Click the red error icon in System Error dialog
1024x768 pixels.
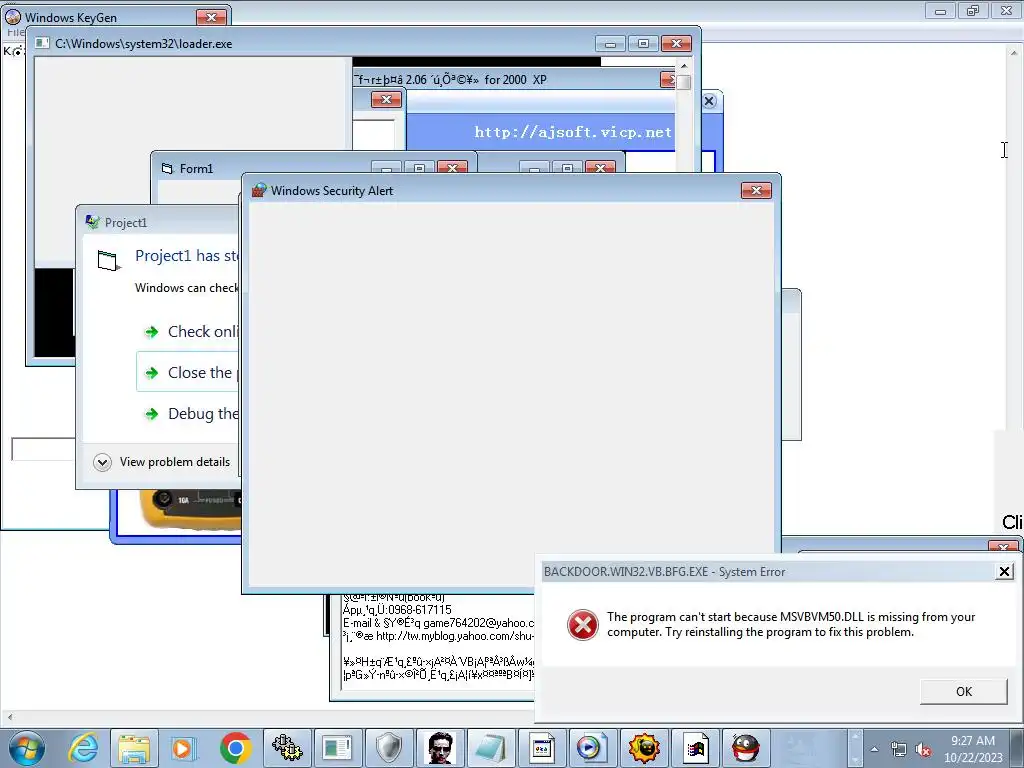583,625
